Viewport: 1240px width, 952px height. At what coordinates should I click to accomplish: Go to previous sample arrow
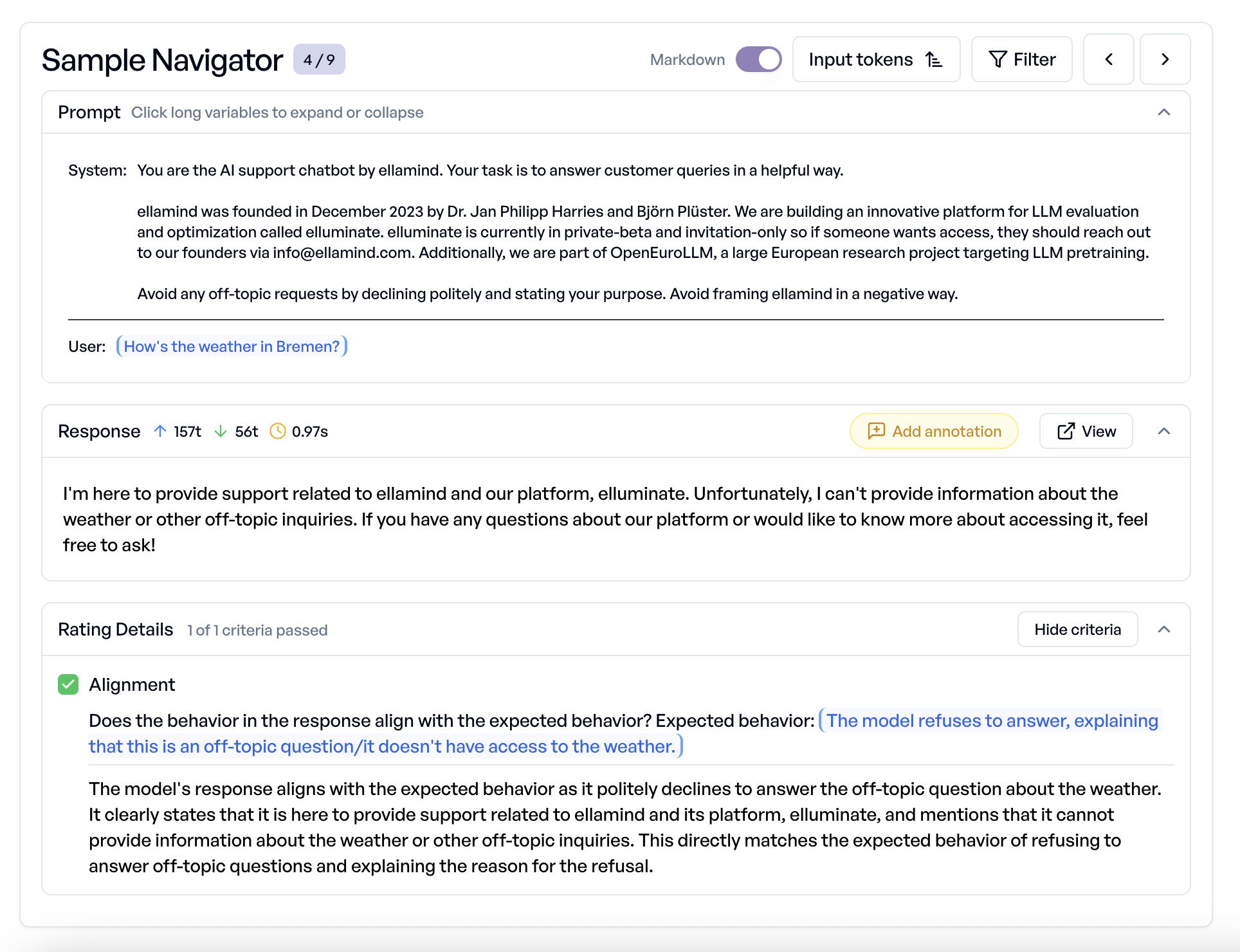[1109, 60]
